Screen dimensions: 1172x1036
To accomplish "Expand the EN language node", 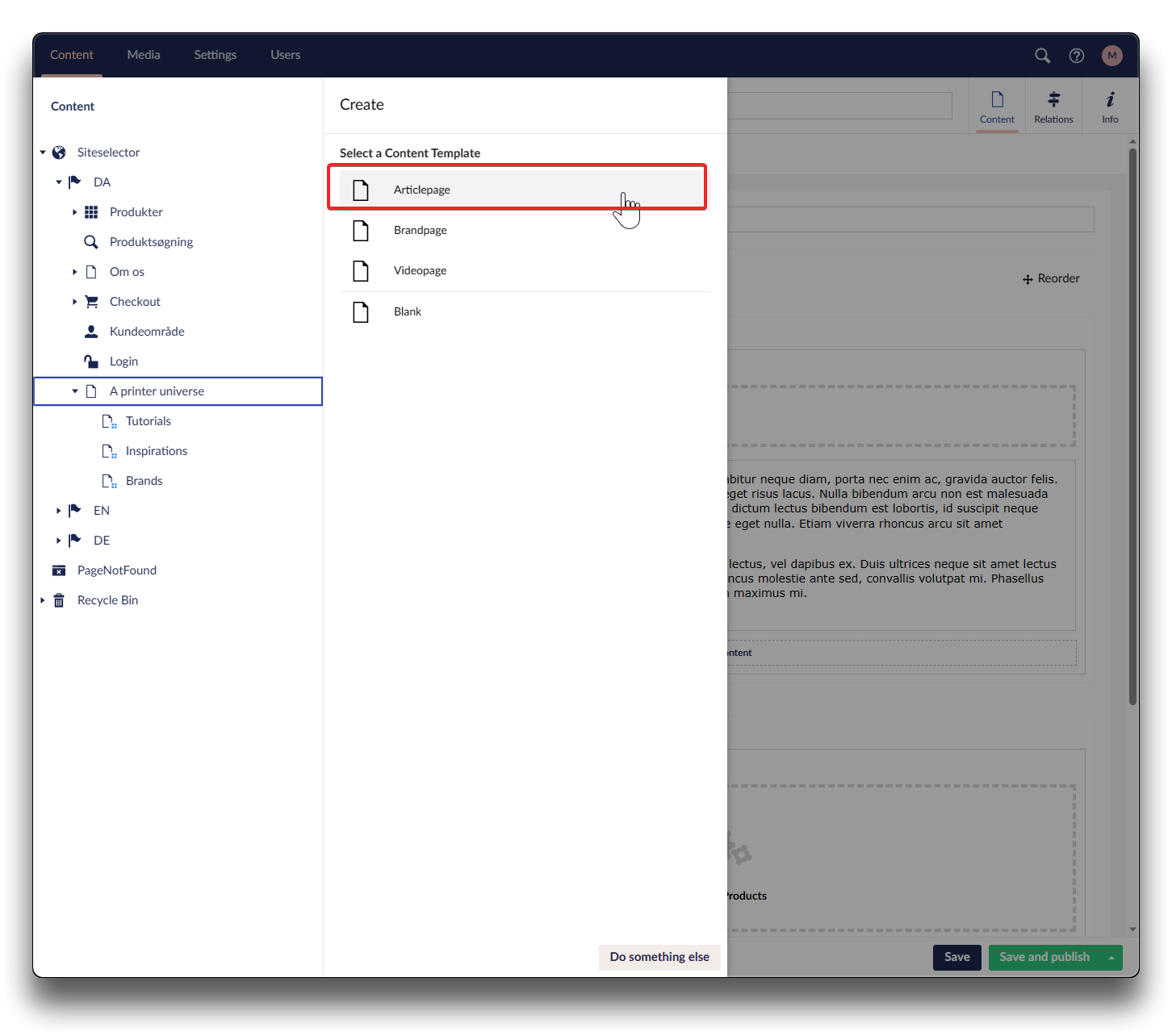I will click(58, 511).
